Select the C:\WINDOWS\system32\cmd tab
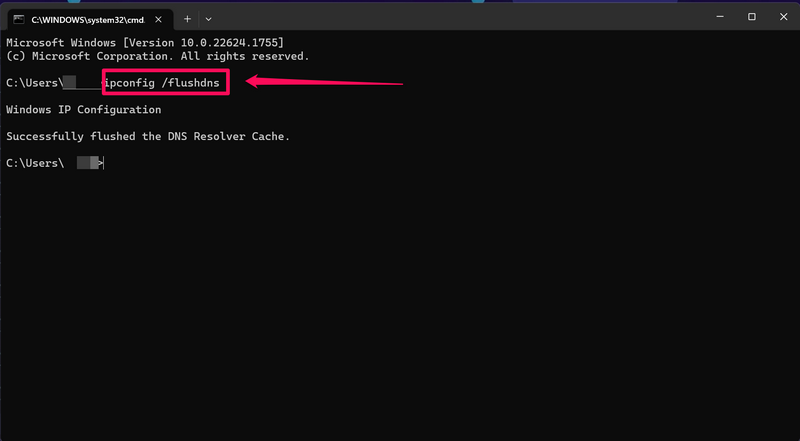Image resolution: width=800 pixels, height=441 pixels. (x=85, y=17)
